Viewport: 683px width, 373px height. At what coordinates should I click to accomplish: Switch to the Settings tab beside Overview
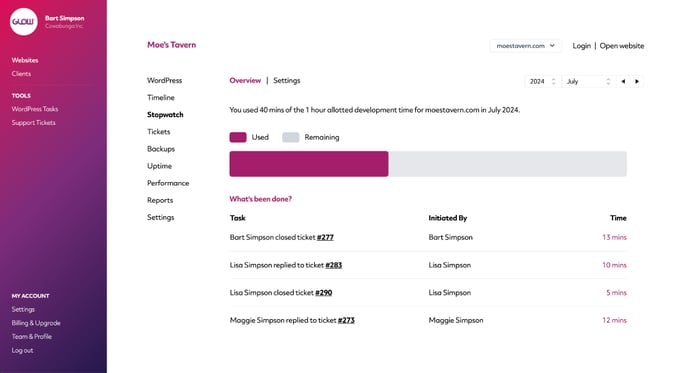[287, 81]
